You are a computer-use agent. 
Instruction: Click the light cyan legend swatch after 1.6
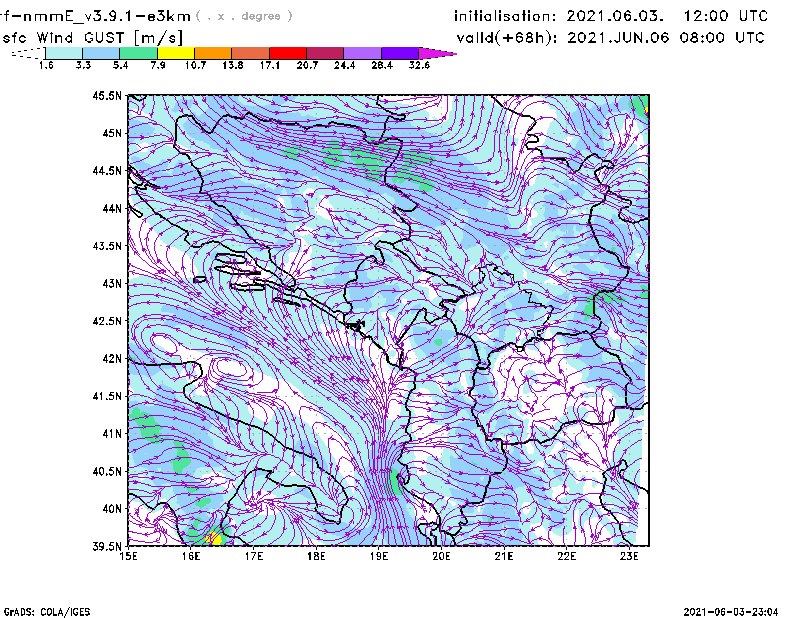pyautogui.click(x=64, y=53)
